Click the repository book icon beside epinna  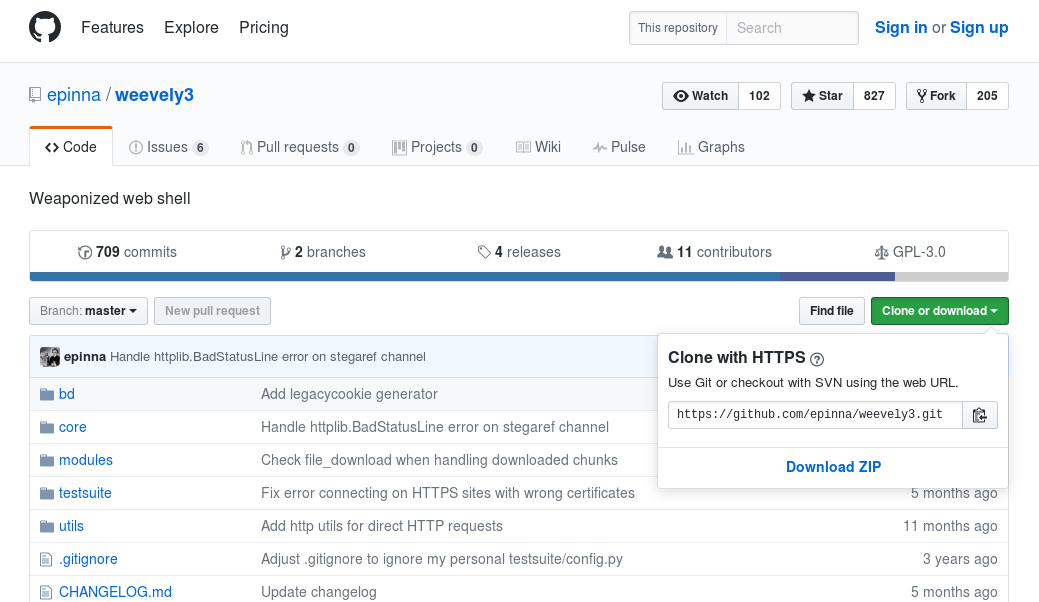pyautogui.click(x=35, y=95)
